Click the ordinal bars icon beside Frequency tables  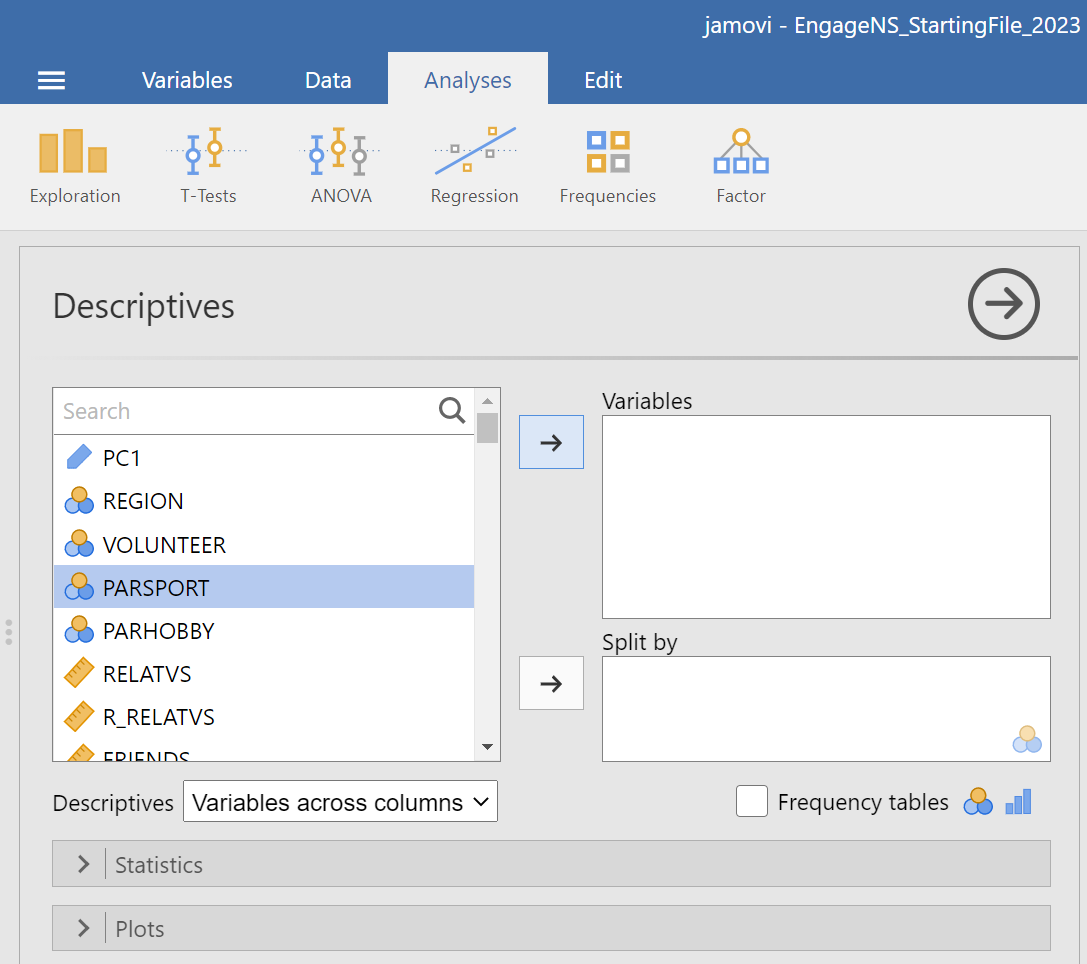click(x=1018, y=802)
